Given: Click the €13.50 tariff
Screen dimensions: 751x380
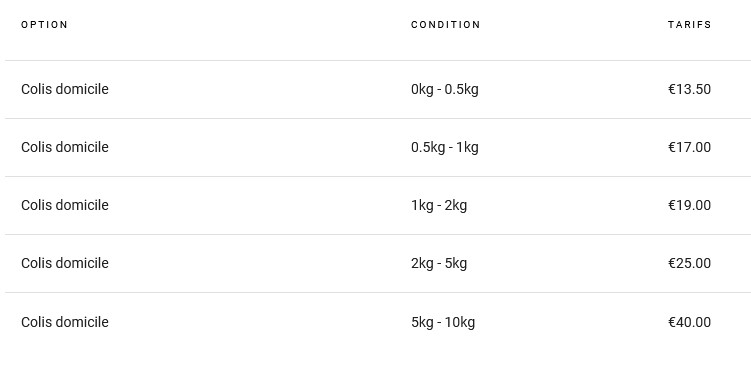Looking at the screenshot, I should click(x=689, y=90).
